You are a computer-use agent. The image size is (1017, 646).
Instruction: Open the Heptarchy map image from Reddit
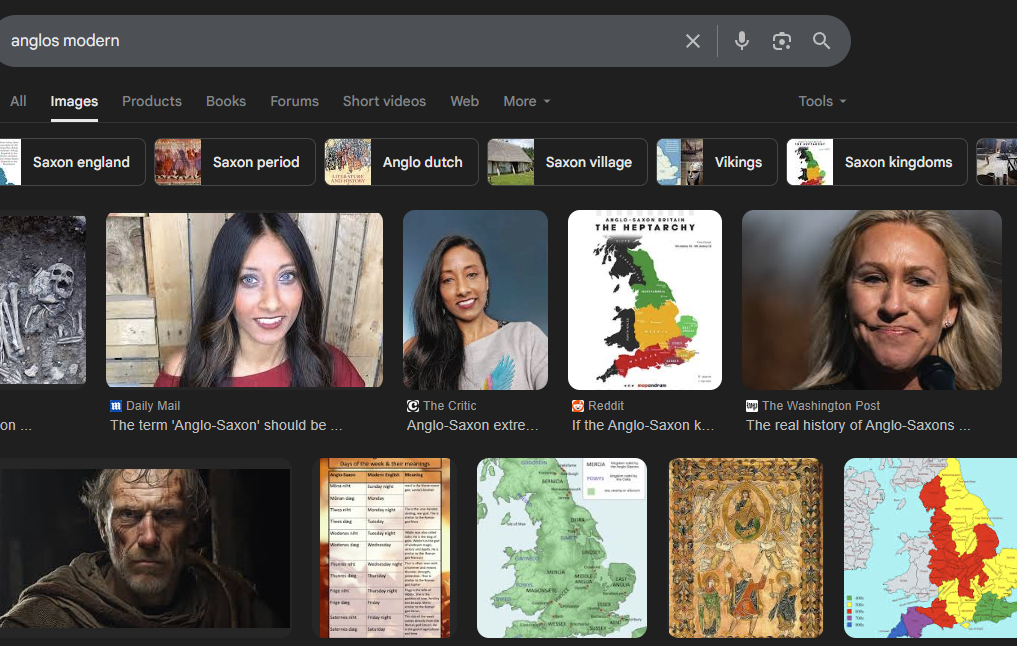coord(645,300)
